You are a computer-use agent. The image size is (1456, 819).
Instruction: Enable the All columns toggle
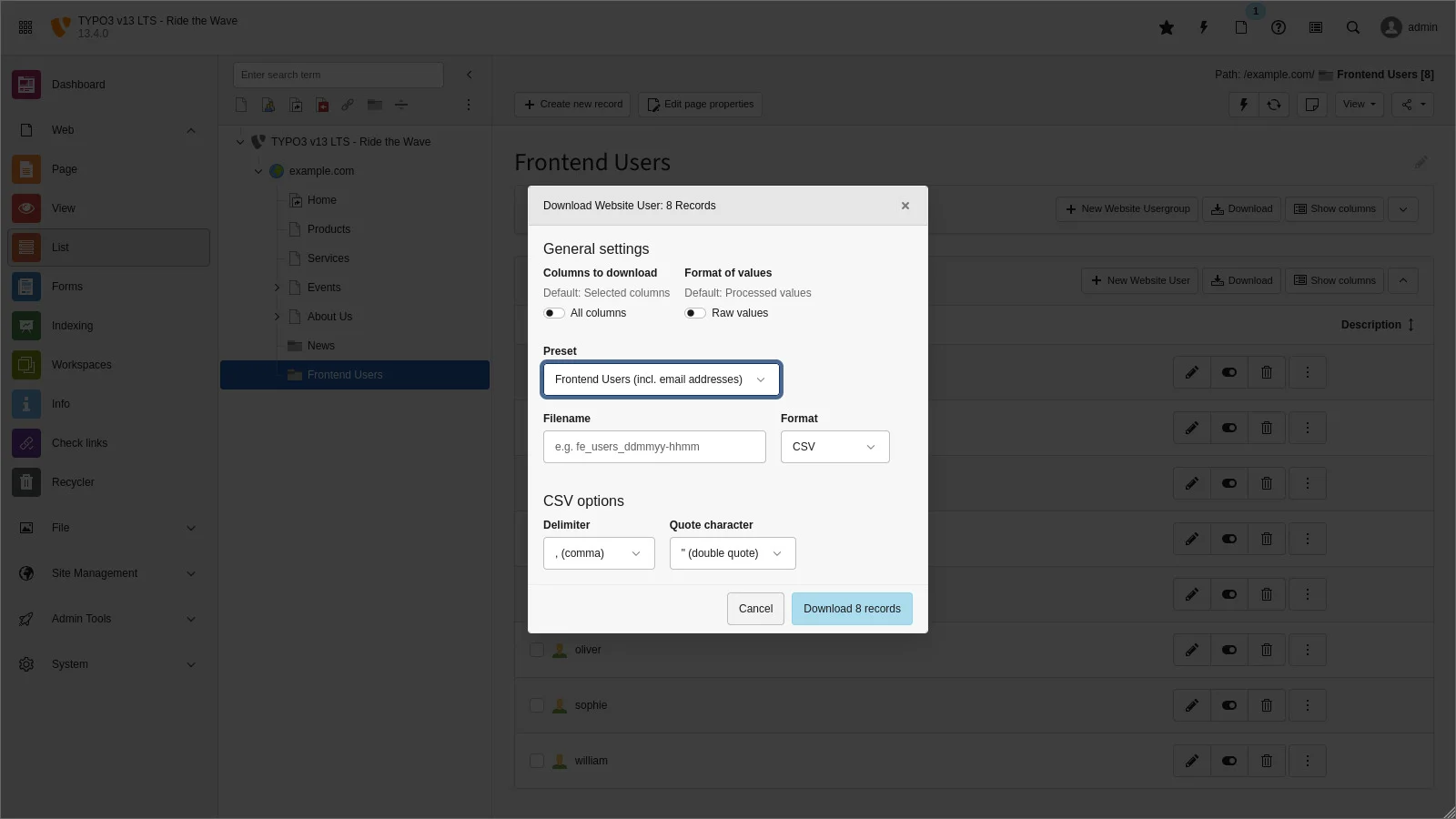(x=553, y=312)
